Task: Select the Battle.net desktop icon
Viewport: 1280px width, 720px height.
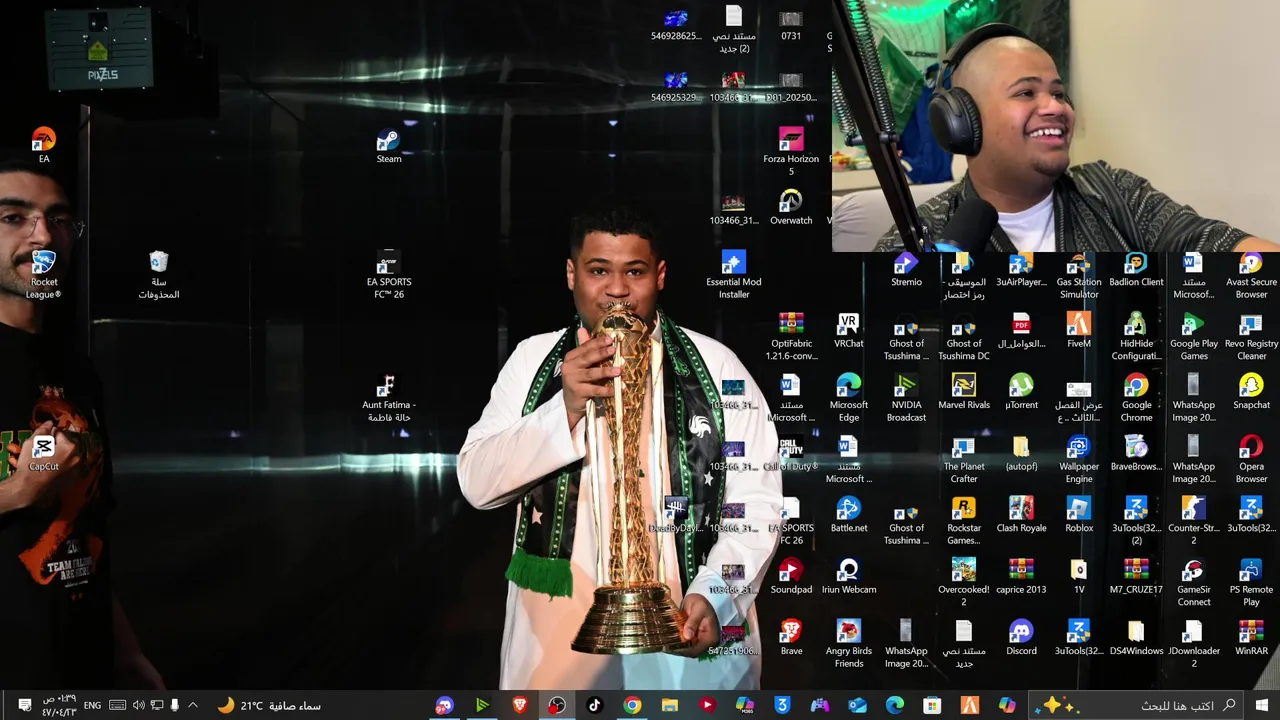Action: coord(849,515)
